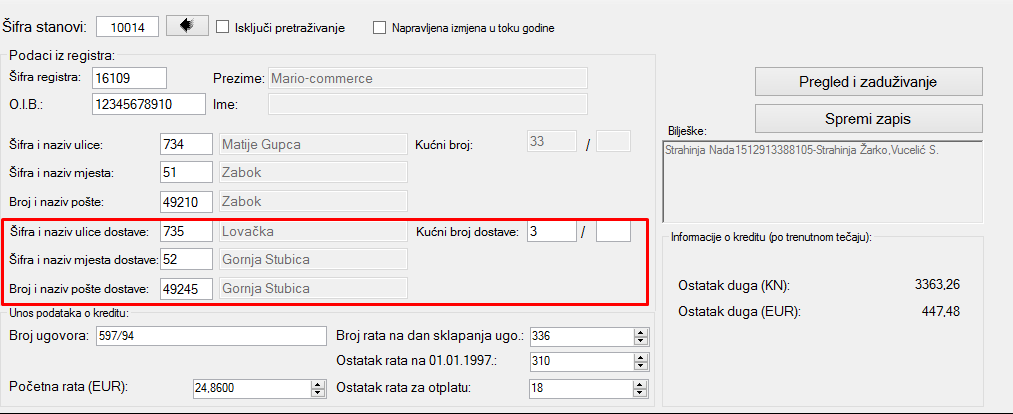
Task: Focus the Šifra registra field
Action: (x=128, y=78)
